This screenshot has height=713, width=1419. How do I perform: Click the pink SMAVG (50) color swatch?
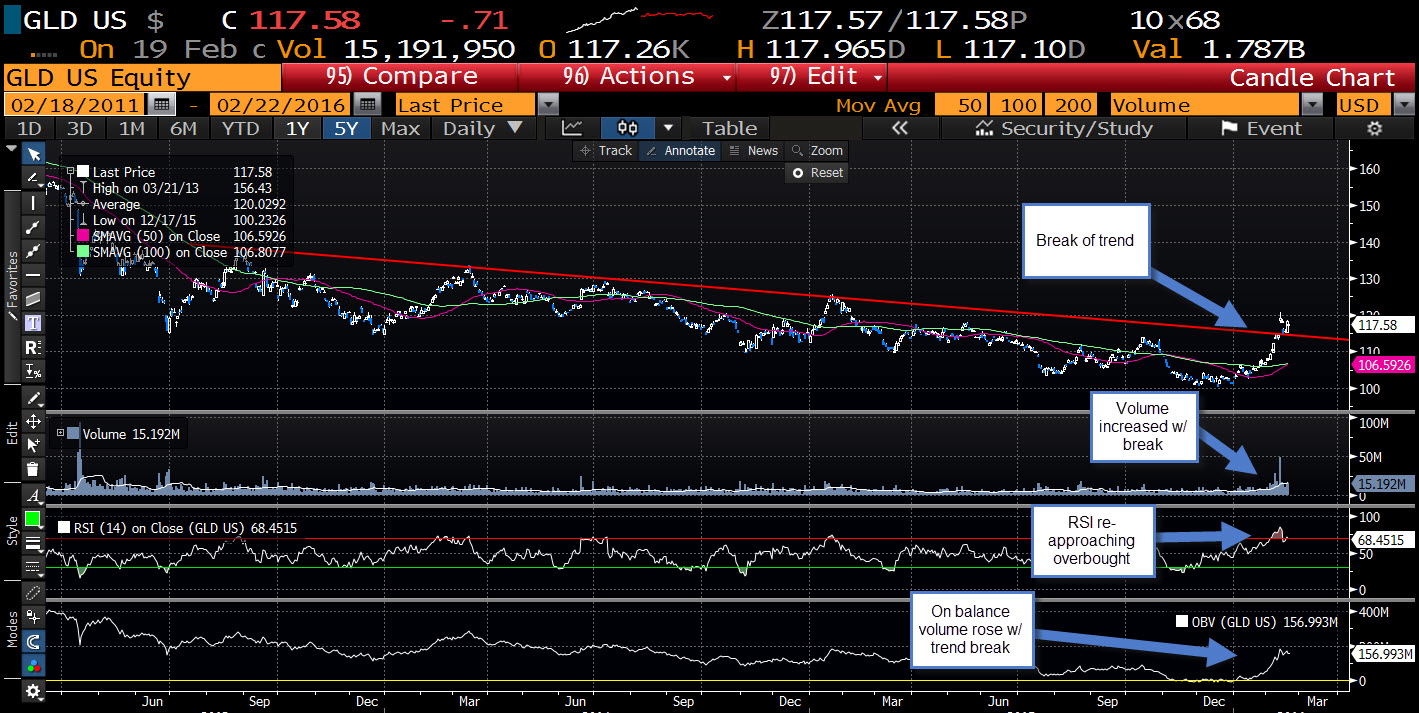84,237
